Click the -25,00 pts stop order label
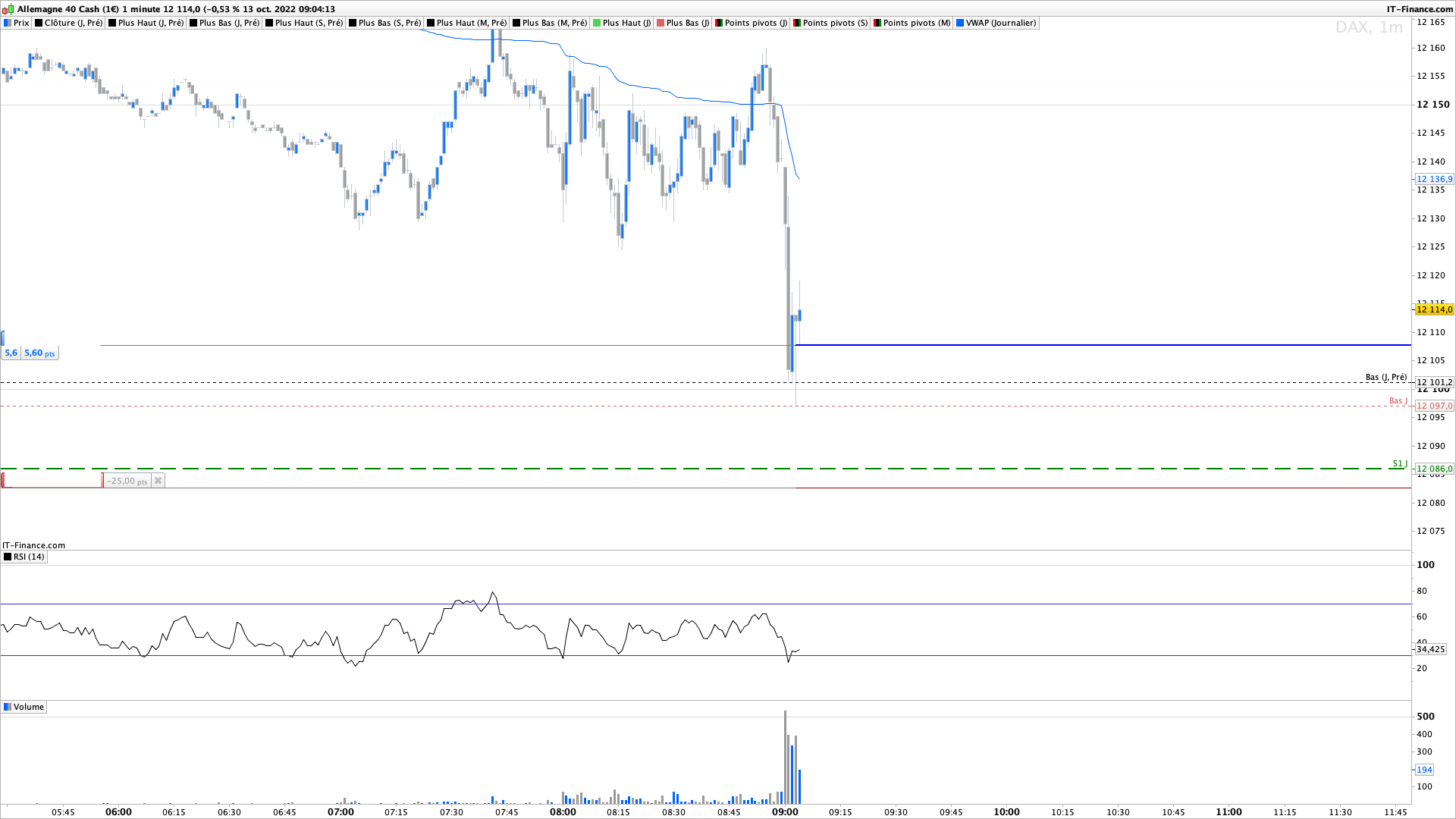 (x=127, y=481)
